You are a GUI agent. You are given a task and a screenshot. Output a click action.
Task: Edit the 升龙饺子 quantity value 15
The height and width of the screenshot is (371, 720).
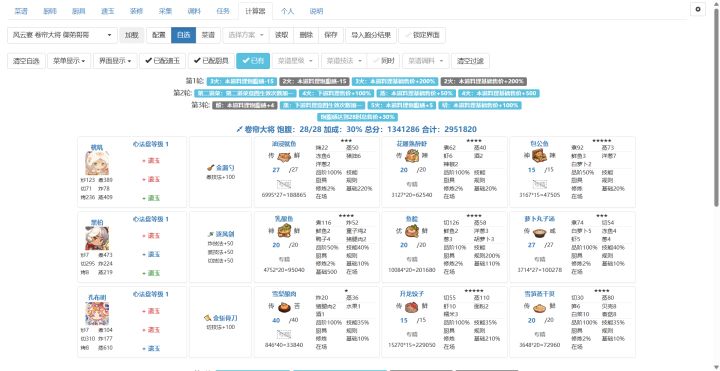click(404, 320)
